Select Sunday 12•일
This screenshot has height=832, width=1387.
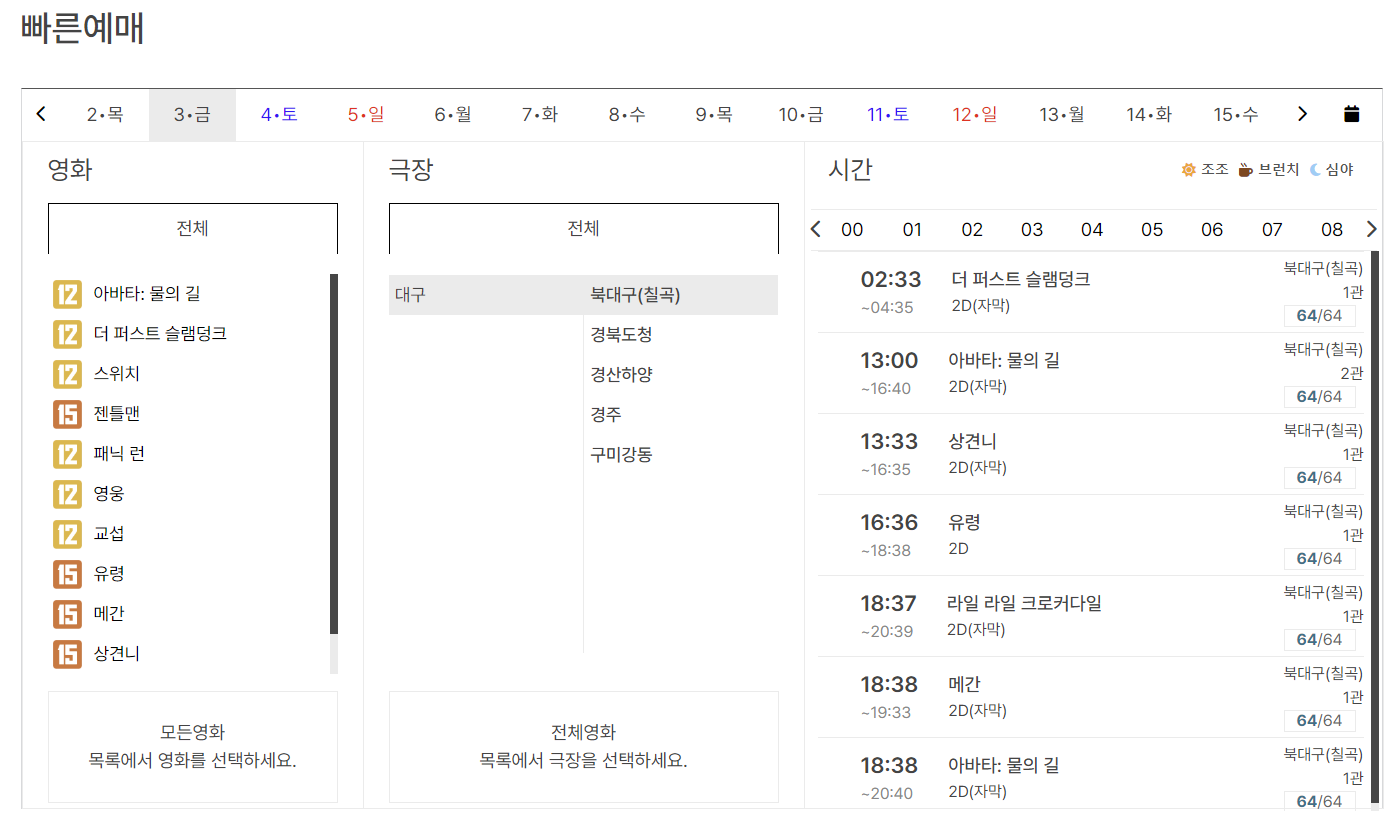(x=975, y=114)
